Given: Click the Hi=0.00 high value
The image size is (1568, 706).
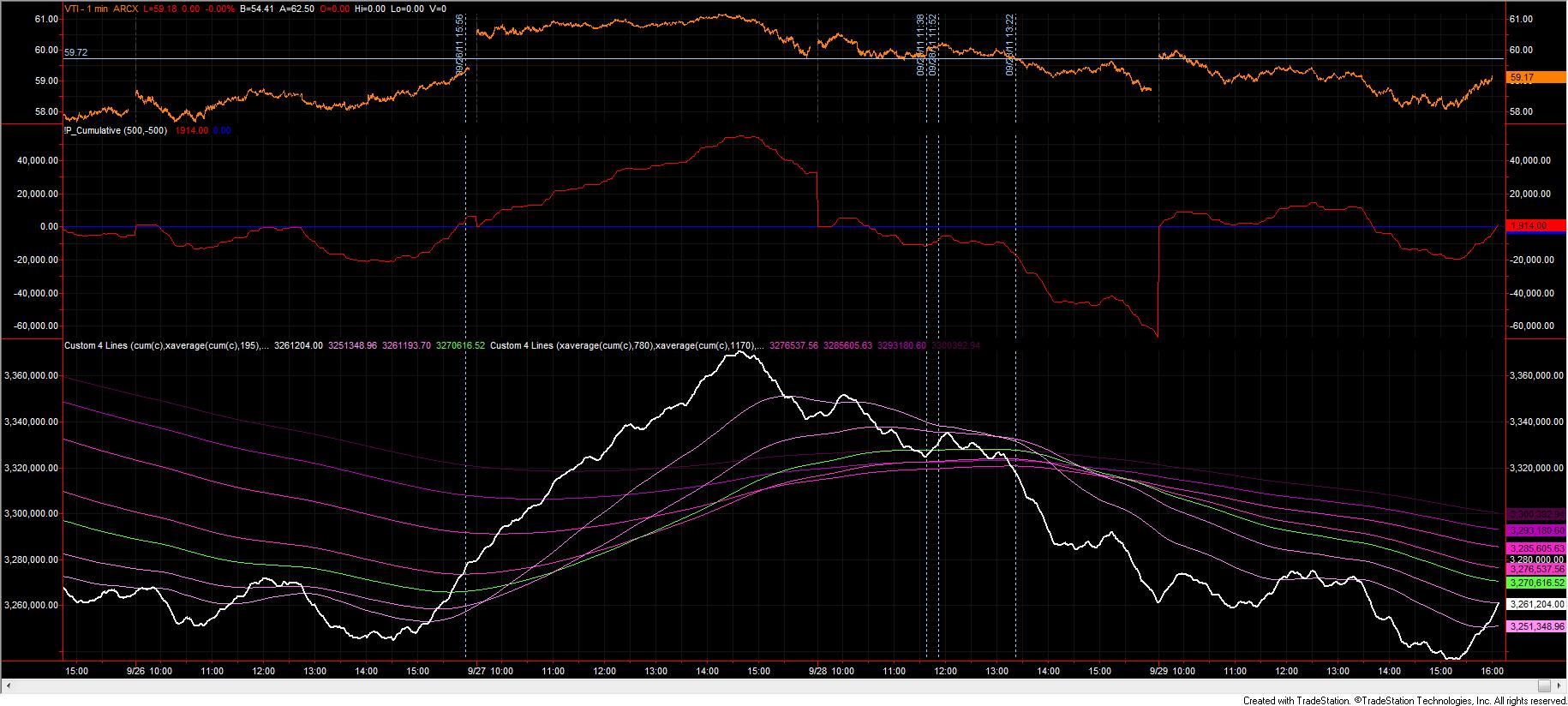Looking at the screenshot, I should coord(370,9).
